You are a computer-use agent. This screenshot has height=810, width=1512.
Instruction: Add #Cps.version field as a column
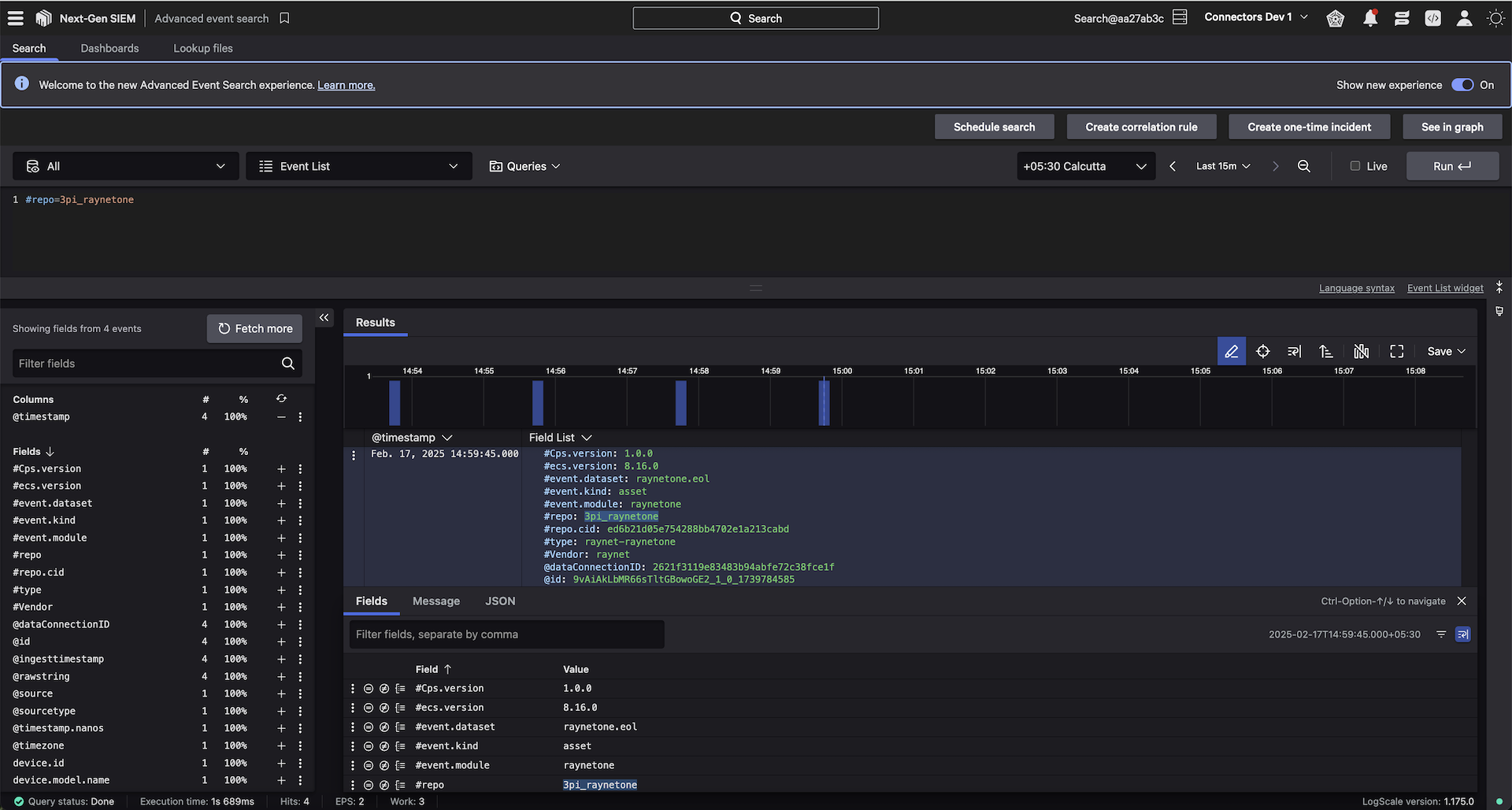281,469
